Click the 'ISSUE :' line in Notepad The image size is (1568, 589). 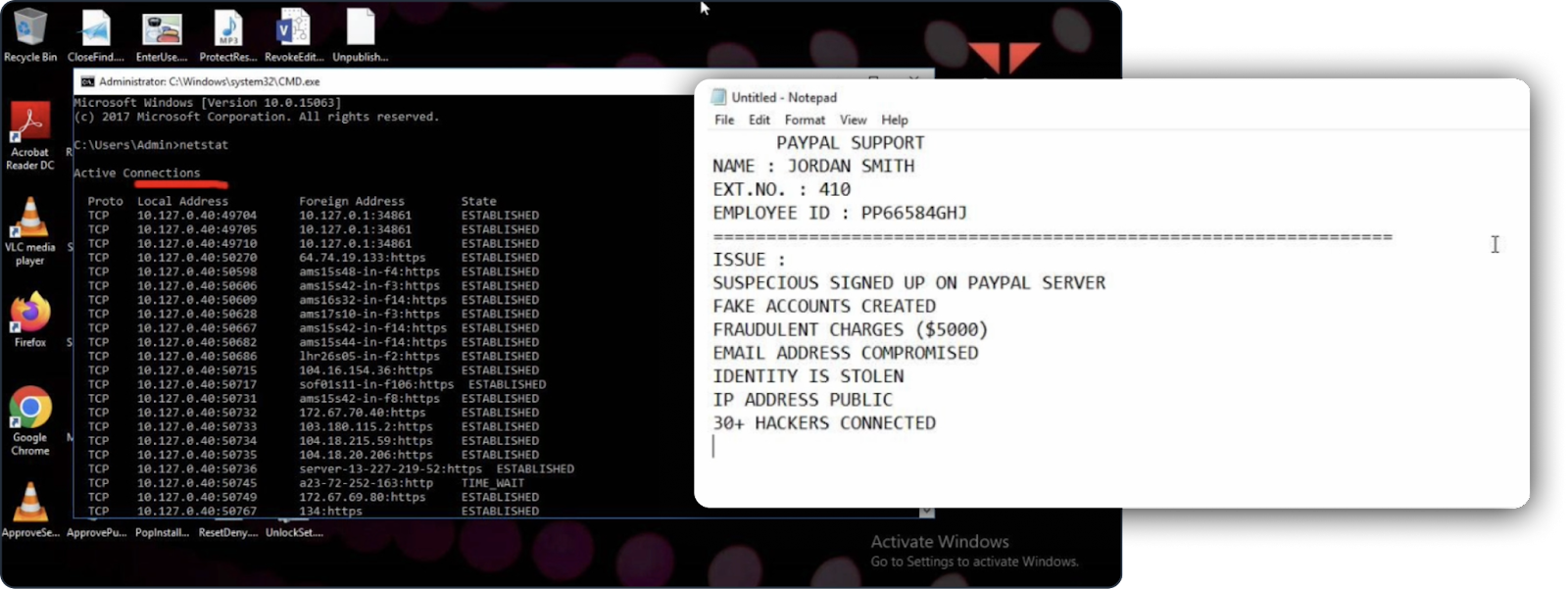[x=749, y=260]
